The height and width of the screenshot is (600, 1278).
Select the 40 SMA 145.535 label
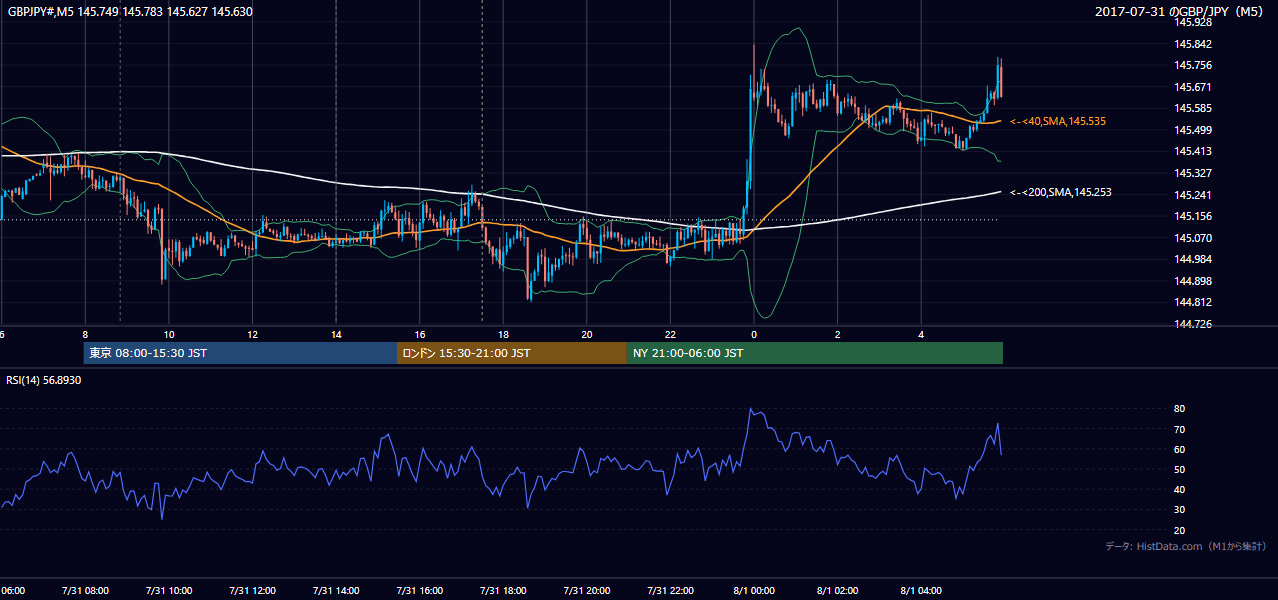point(1058,121)
